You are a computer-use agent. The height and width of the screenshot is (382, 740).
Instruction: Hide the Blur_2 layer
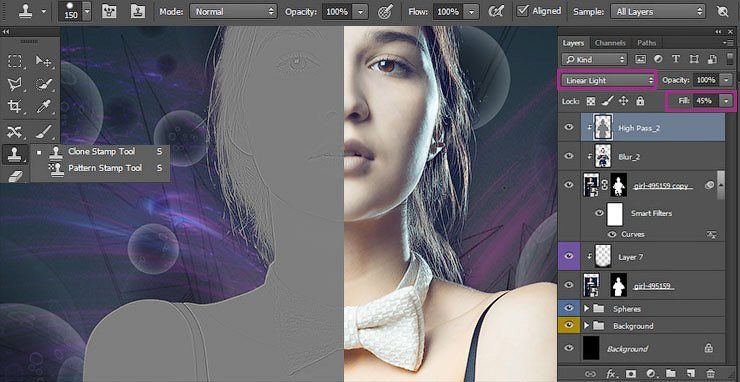click(x=569, y=156)
